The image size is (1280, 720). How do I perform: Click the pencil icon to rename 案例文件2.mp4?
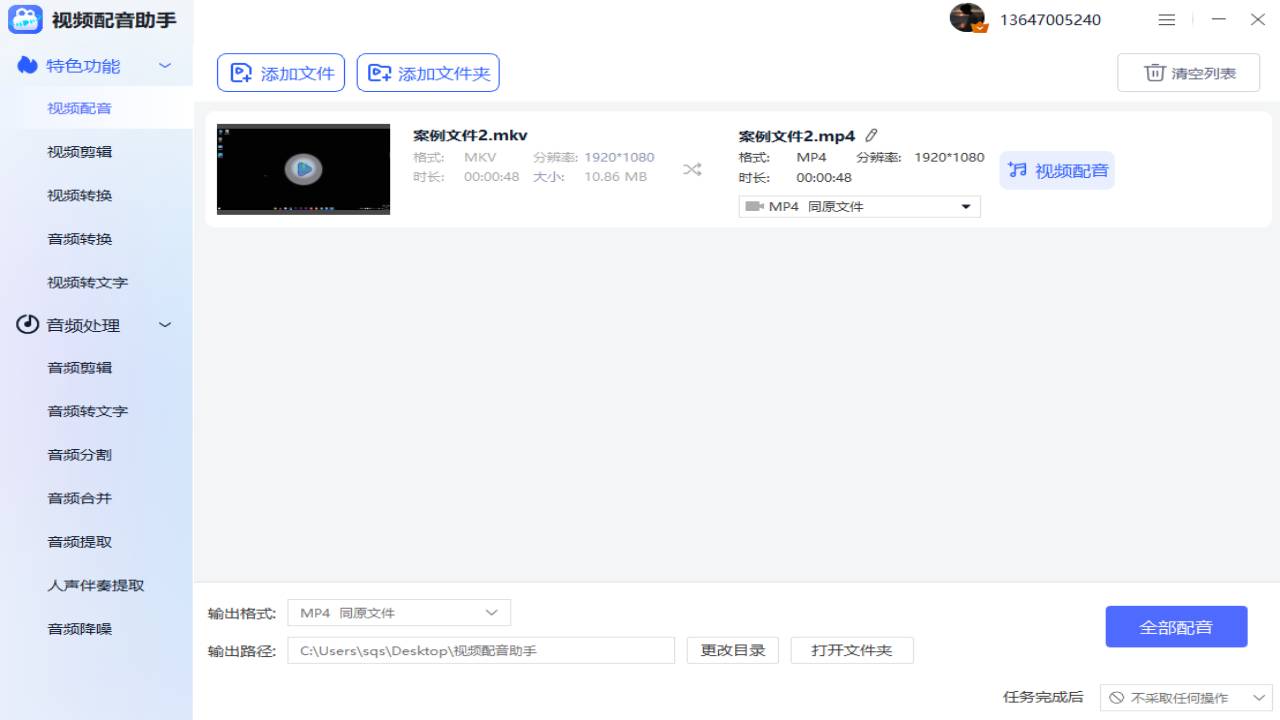[871, 134]
